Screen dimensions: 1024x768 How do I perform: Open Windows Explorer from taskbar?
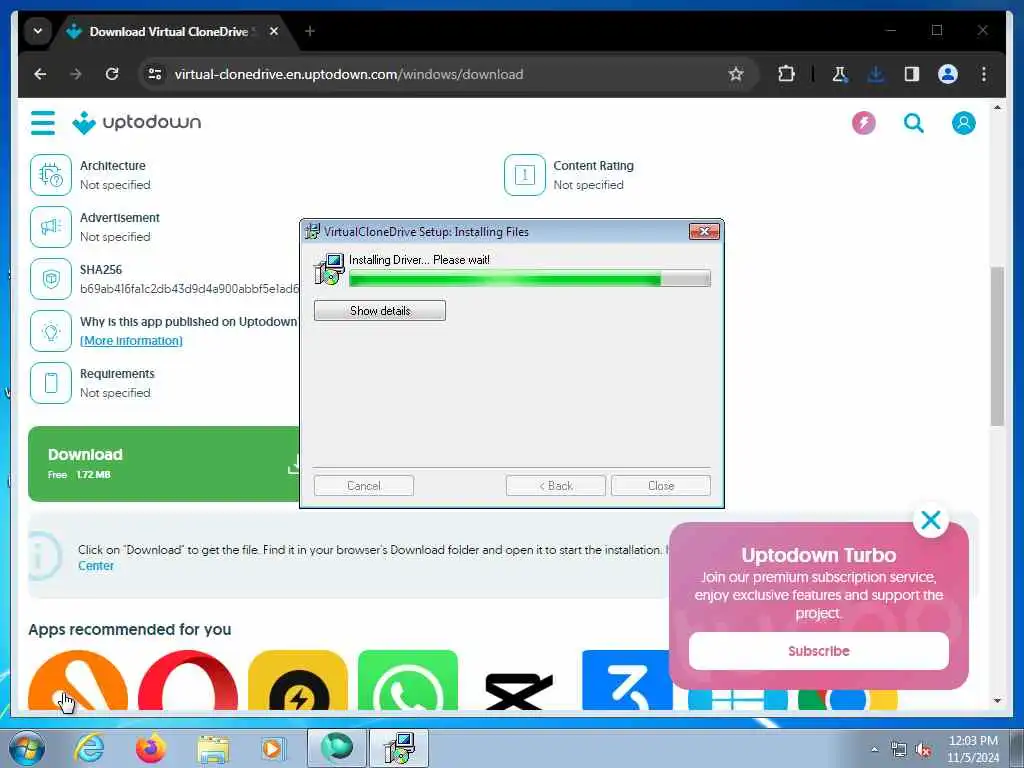[x=213, y=748]
